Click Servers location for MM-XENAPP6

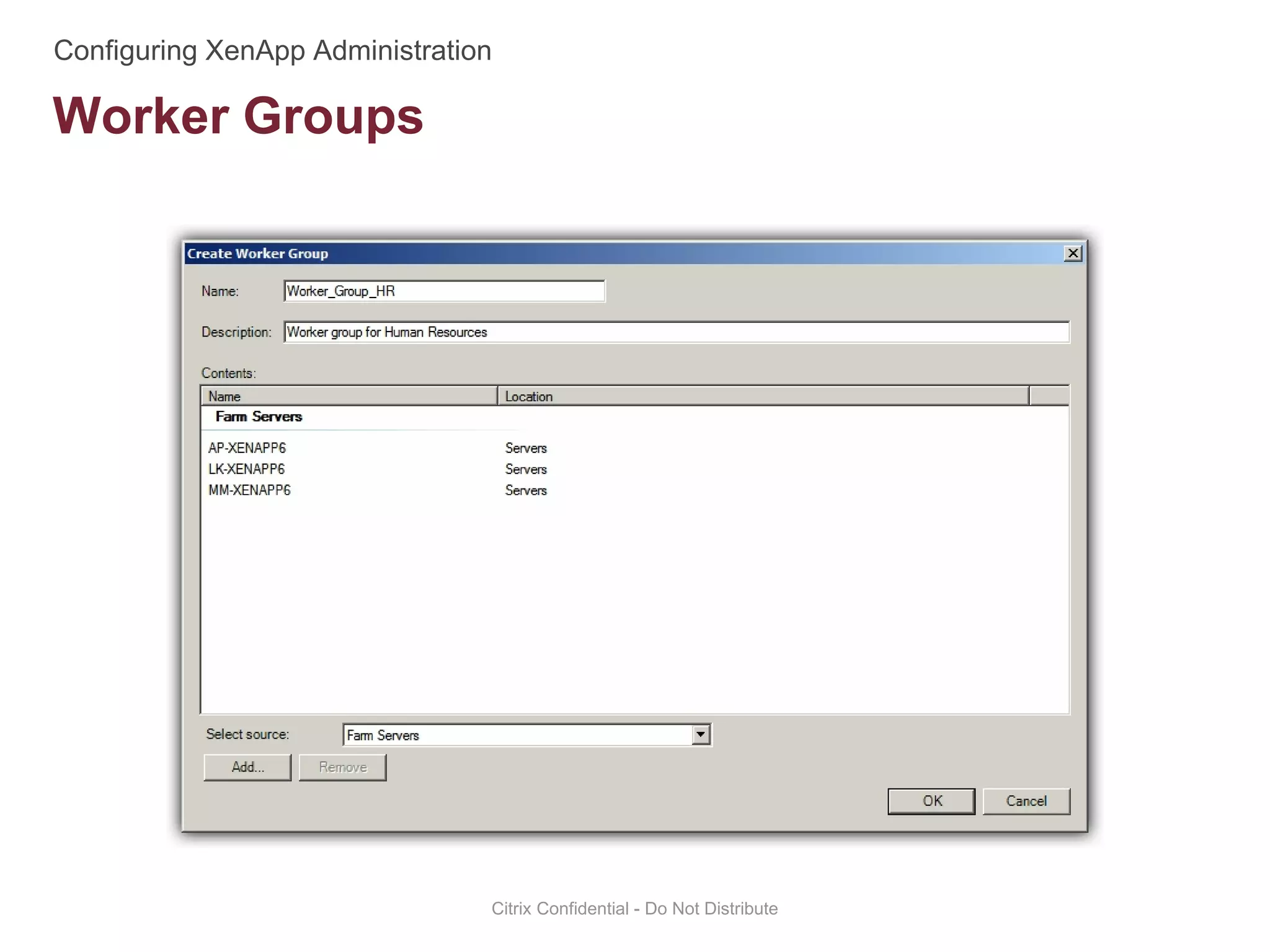[526, 490]
